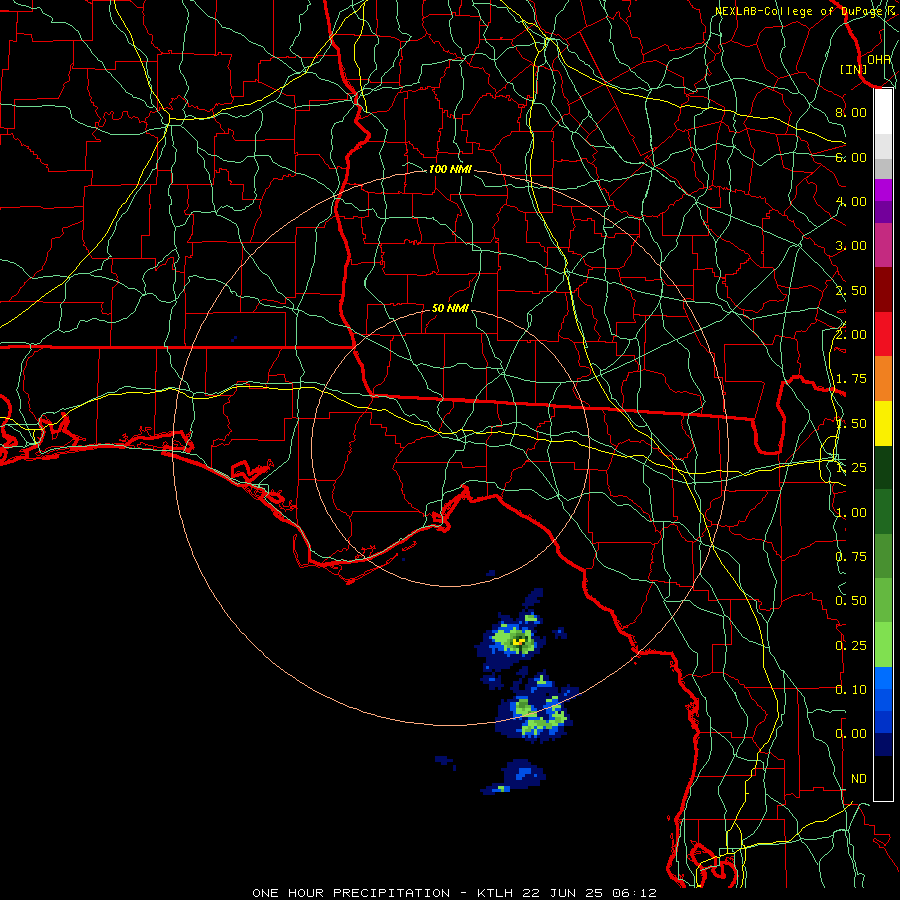The height and width of the screenshot is (900, 900).
Task: Click the yellow core of the northern rain cell
Action: point(519,641)
